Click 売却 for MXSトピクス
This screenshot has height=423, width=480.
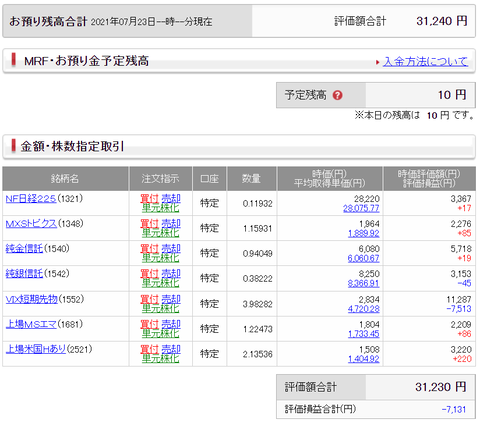[x=171, y=224]
